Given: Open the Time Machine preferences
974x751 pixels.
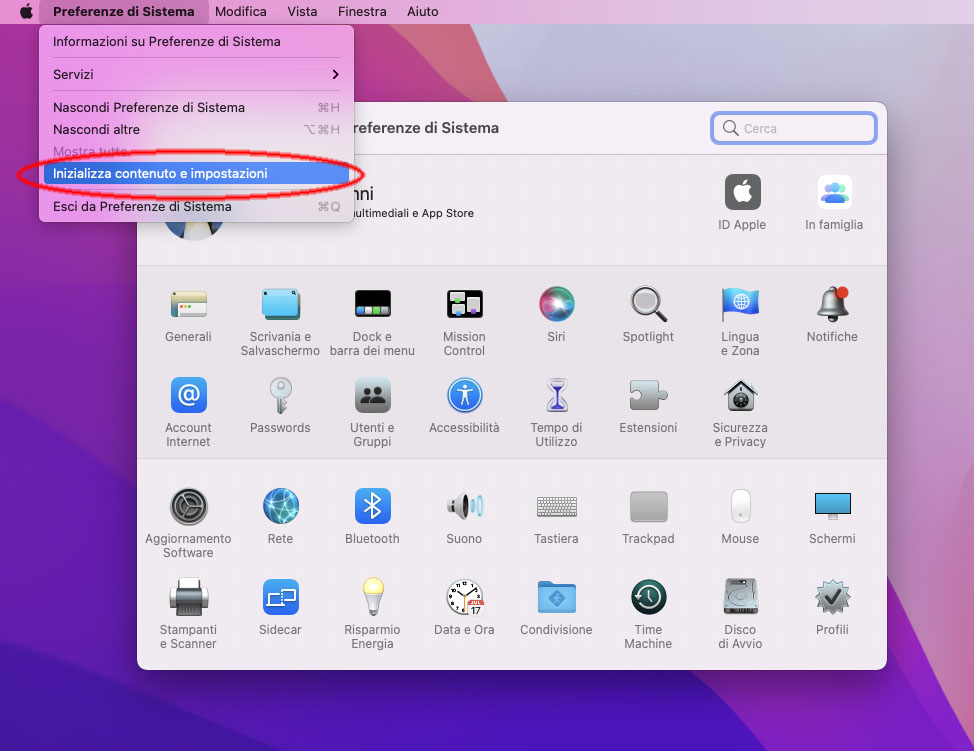Looking at the screenshot, I should [648, 597].
